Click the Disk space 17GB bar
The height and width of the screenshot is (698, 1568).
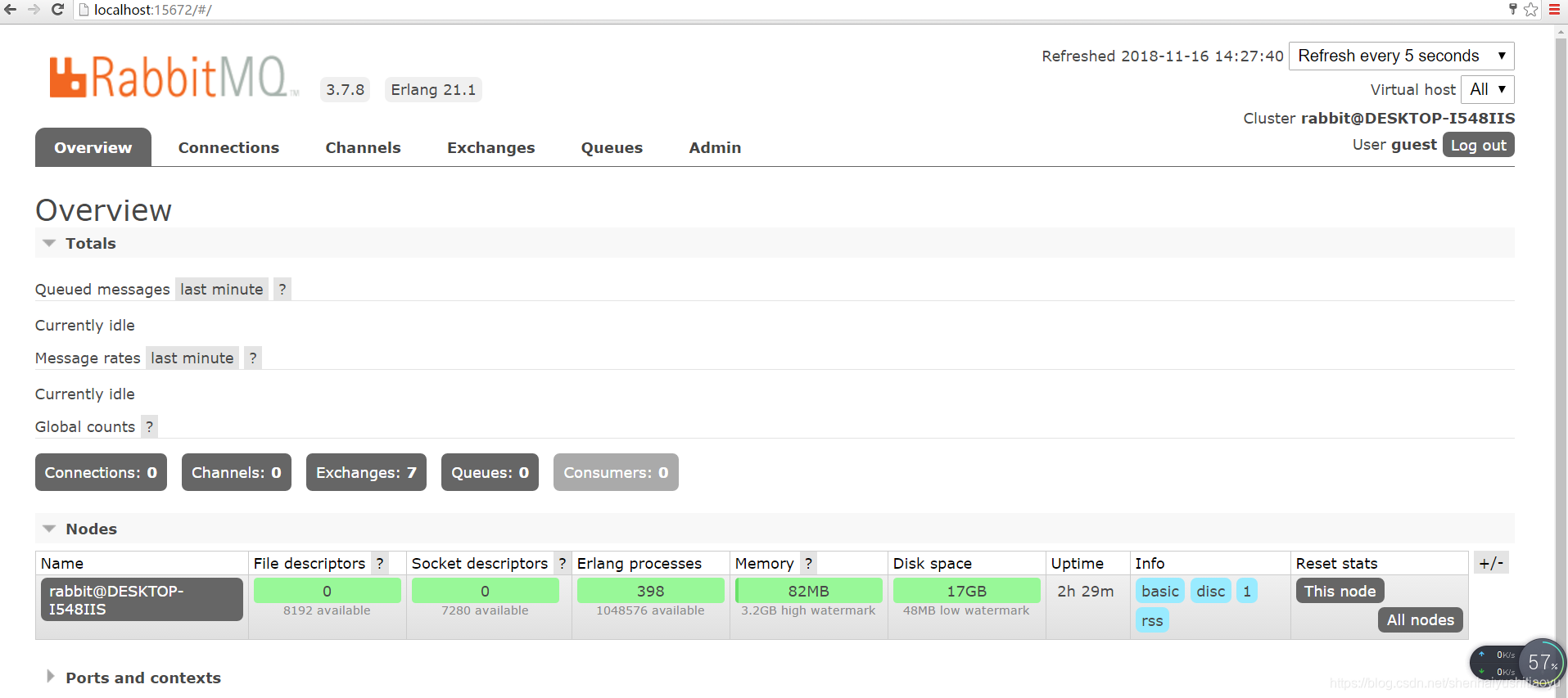966,591
